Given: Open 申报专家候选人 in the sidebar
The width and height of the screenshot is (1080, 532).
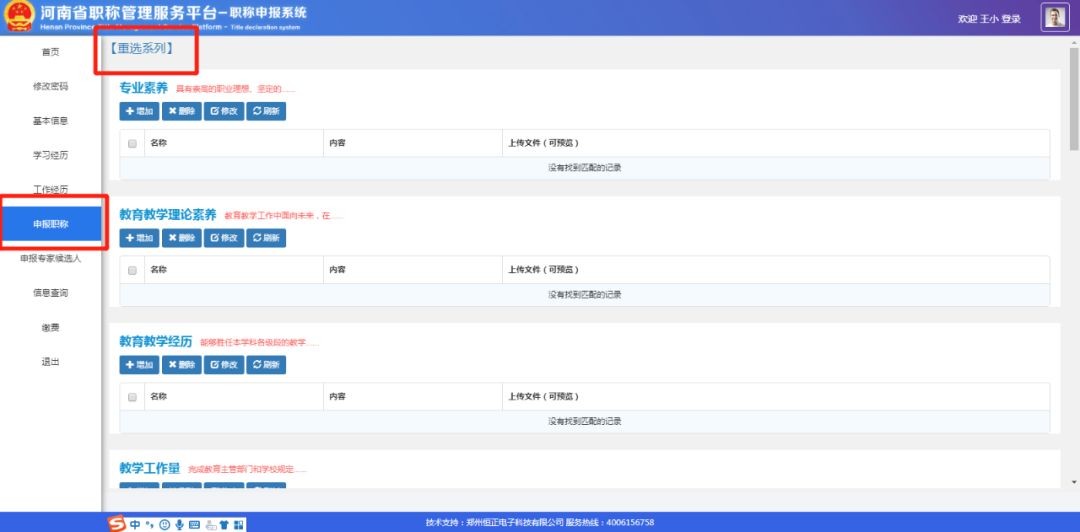Looking at the screenshot, I should point(50,258).
